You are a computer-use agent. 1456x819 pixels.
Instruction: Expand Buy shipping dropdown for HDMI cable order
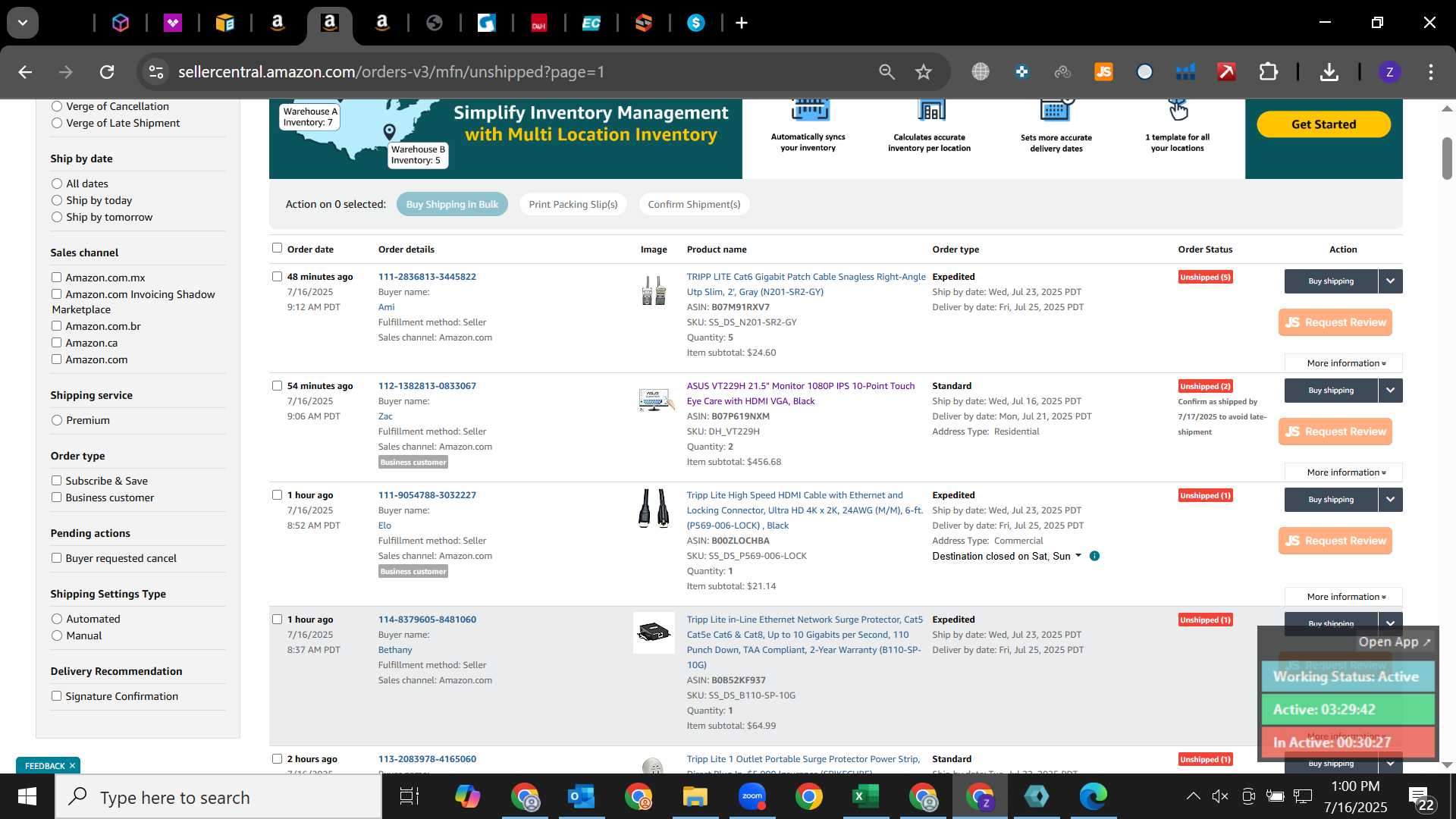1390,500
